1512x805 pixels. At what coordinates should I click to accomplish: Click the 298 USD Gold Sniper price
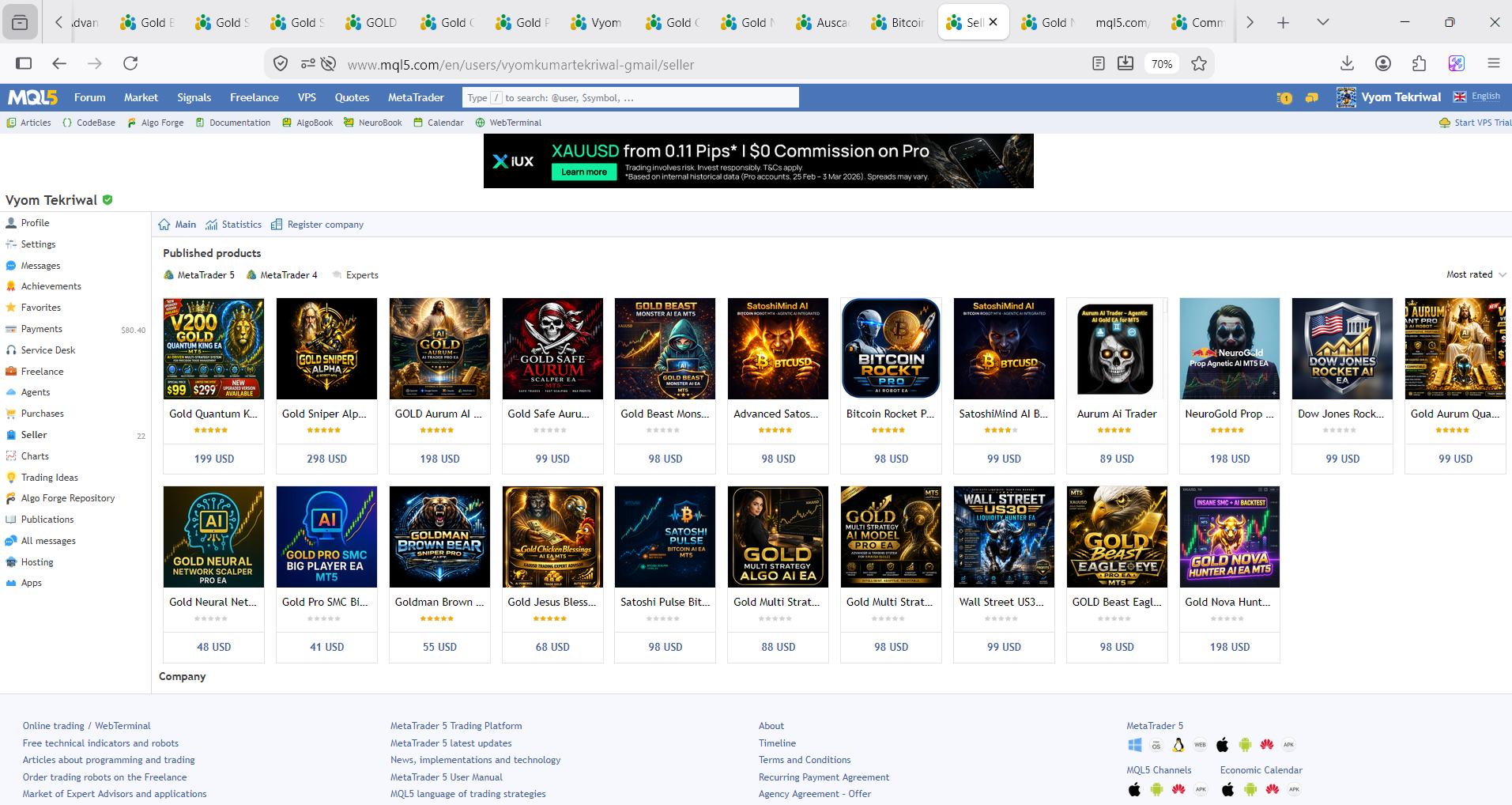coord(326,459)
